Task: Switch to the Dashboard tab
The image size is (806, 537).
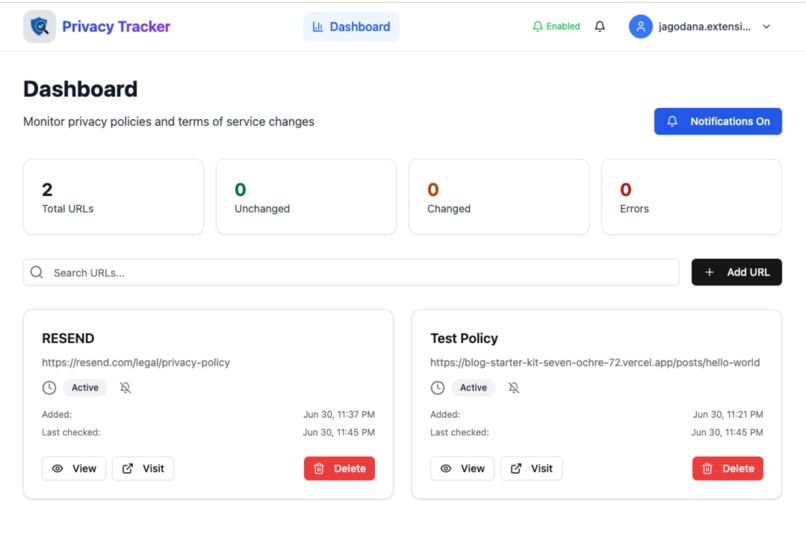Action: [351, 27]
